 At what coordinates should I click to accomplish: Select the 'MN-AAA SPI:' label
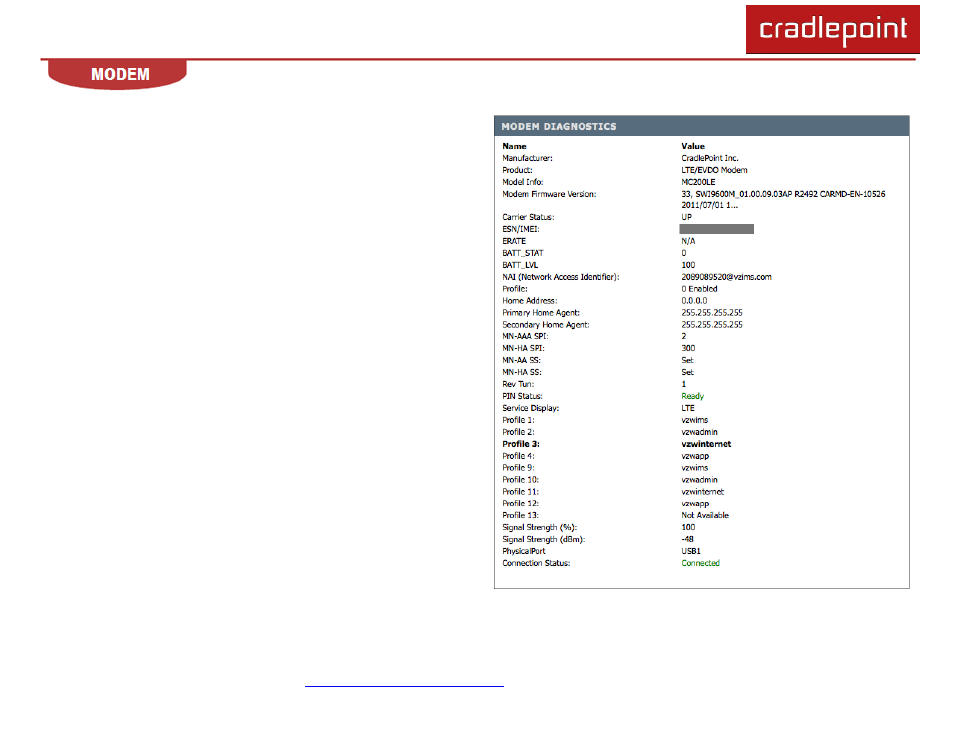(x=524, y=337)
